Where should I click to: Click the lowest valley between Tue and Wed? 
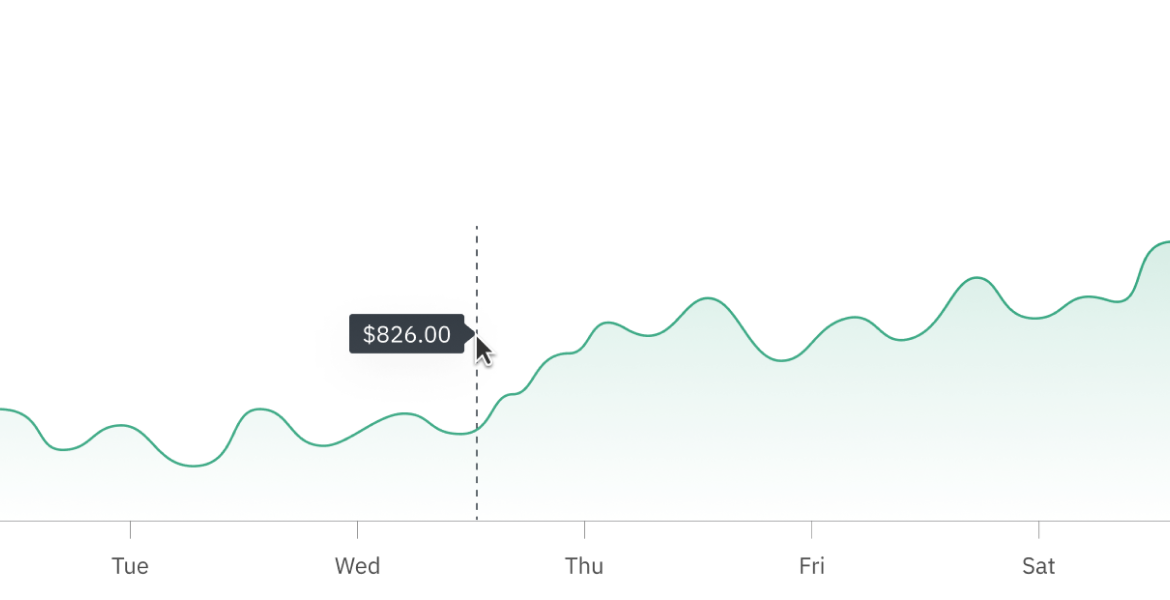pyautogui.click(x=194, y=466)
